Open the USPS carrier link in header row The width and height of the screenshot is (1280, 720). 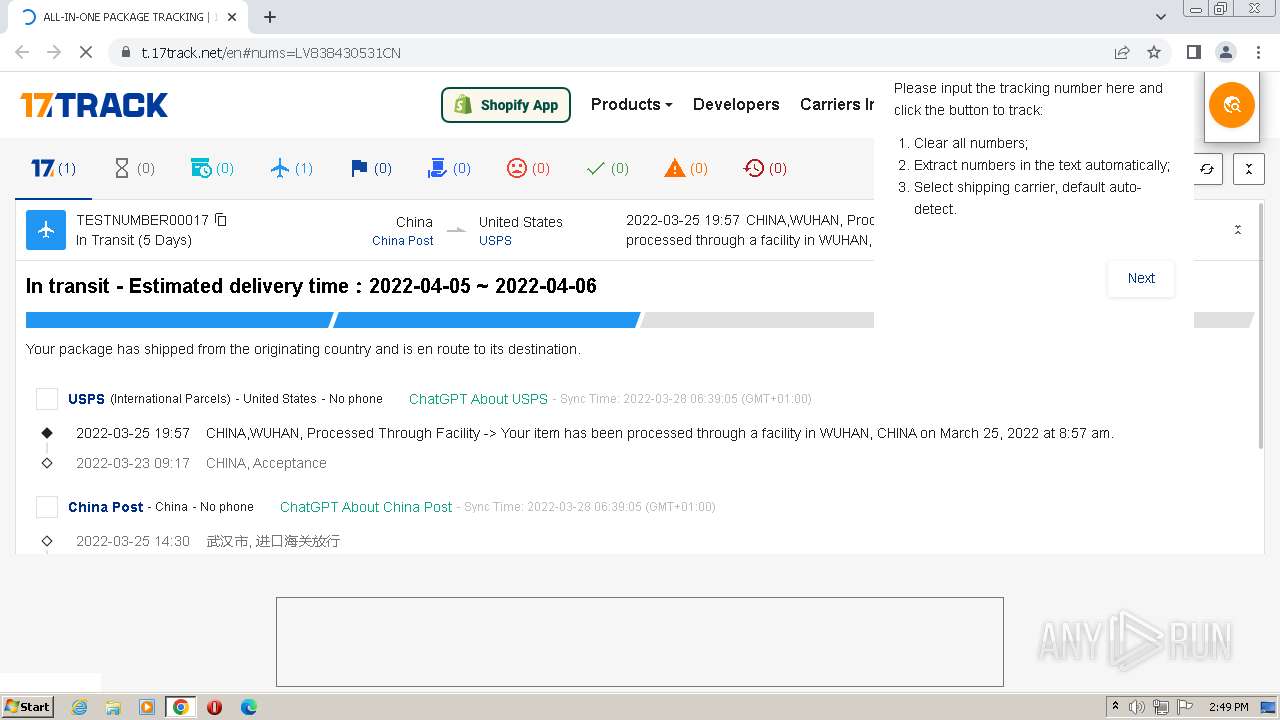click(495, 240)
